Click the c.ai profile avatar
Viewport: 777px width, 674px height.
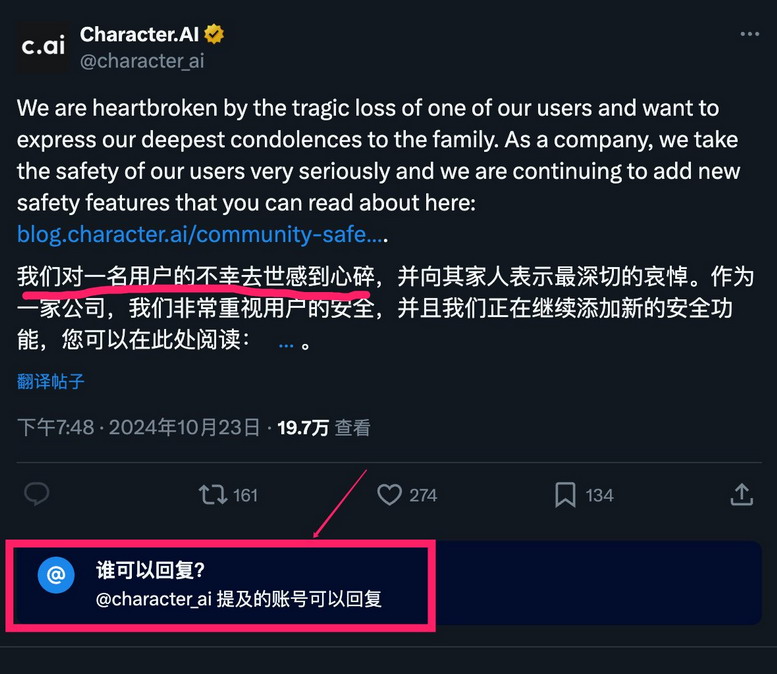pos(44,47)
